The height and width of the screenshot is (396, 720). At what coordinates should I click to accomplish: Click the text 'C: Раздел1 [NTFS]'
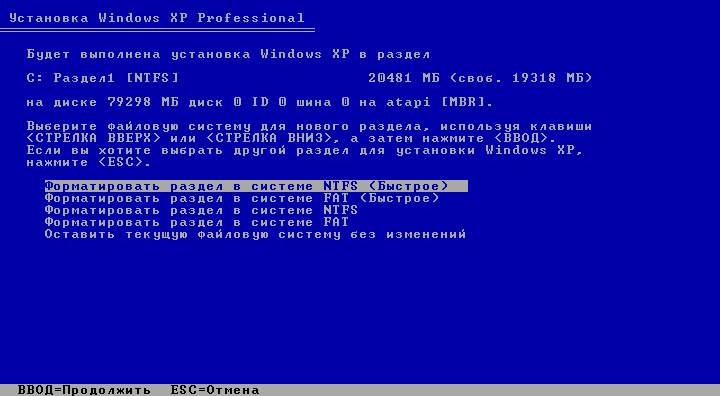point(102,78)
